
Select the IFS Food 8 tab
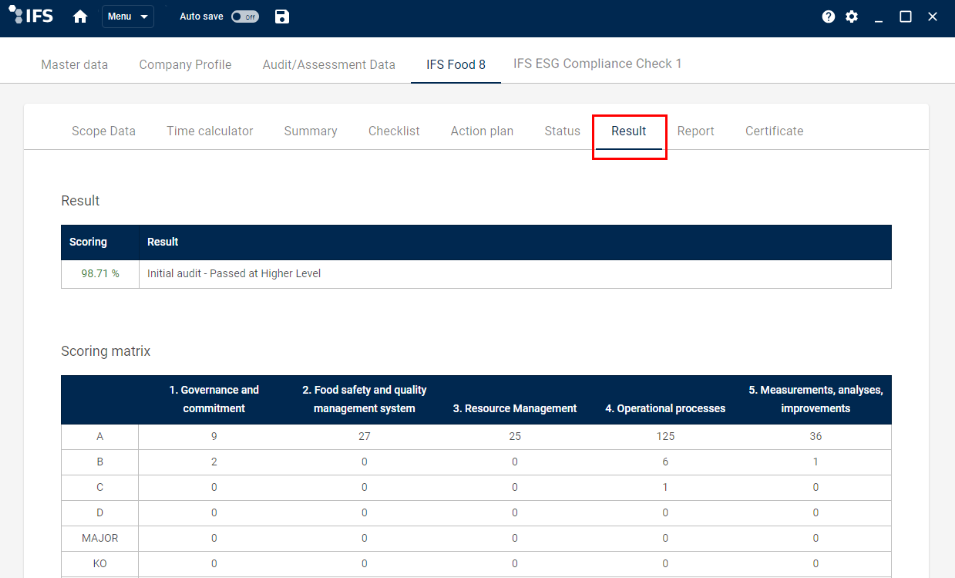456,65
